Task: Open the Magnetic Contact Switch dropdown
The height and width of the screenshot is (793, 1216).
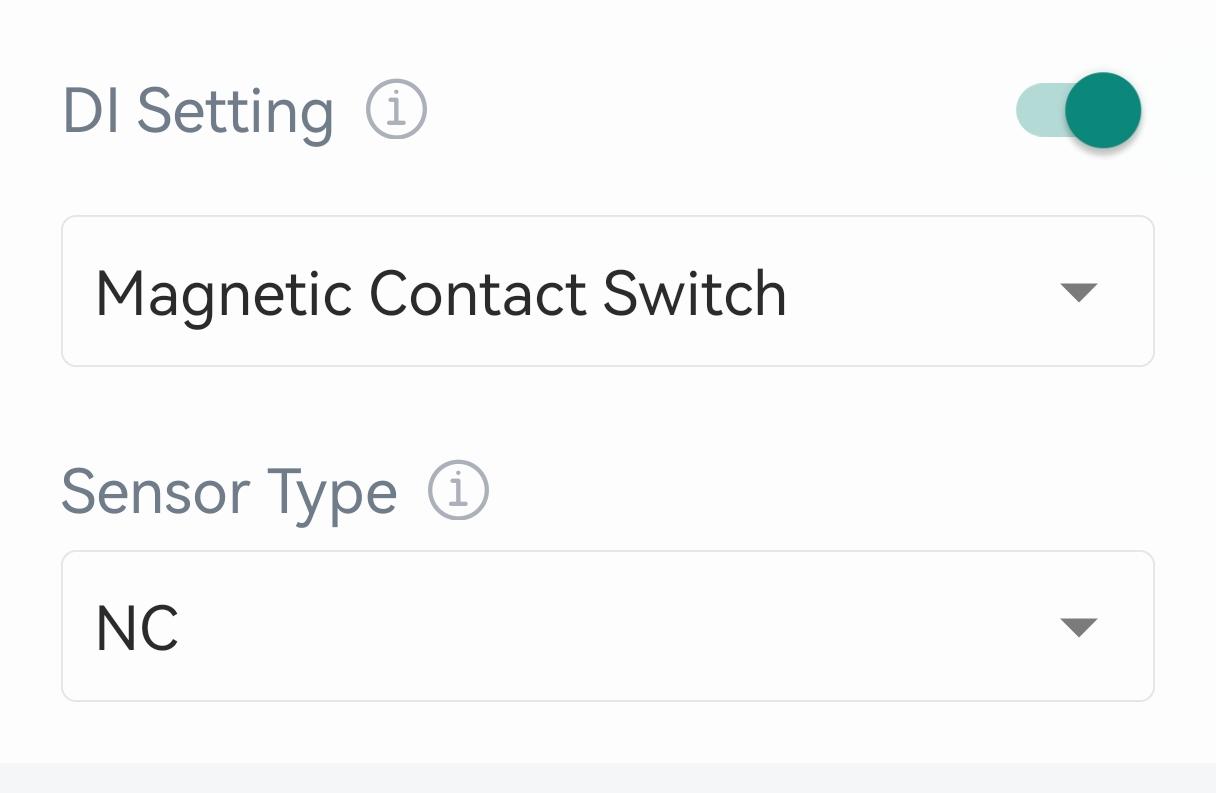Action: pyautogui.click(x=607, y=291)
